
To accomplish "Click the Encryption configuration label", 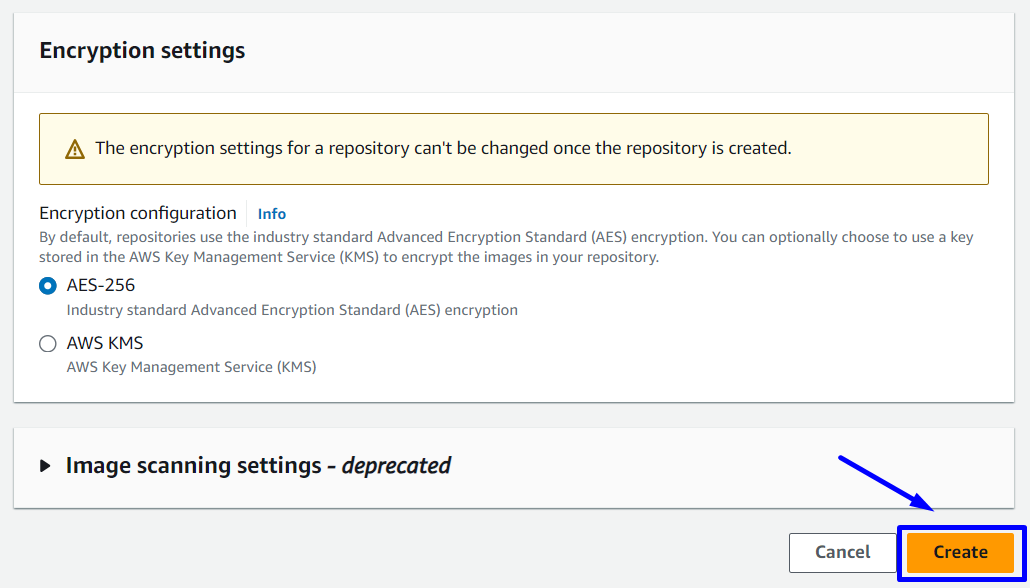I will 138,213.
